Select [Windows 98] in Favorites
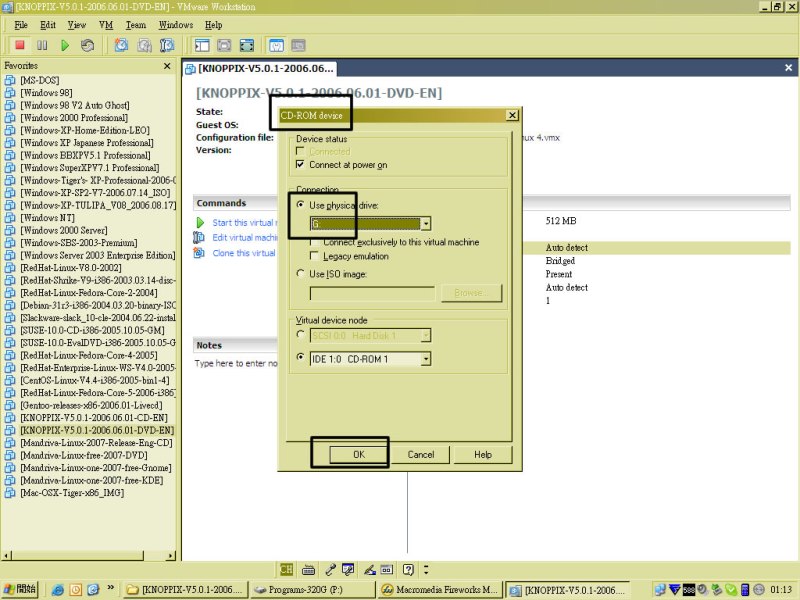800x600 pixels. click(46, 93)
